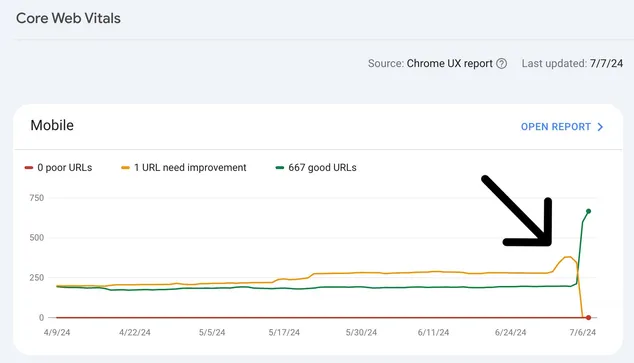
Task: Click the Mobile card title
Action: [x=52, y=125]
